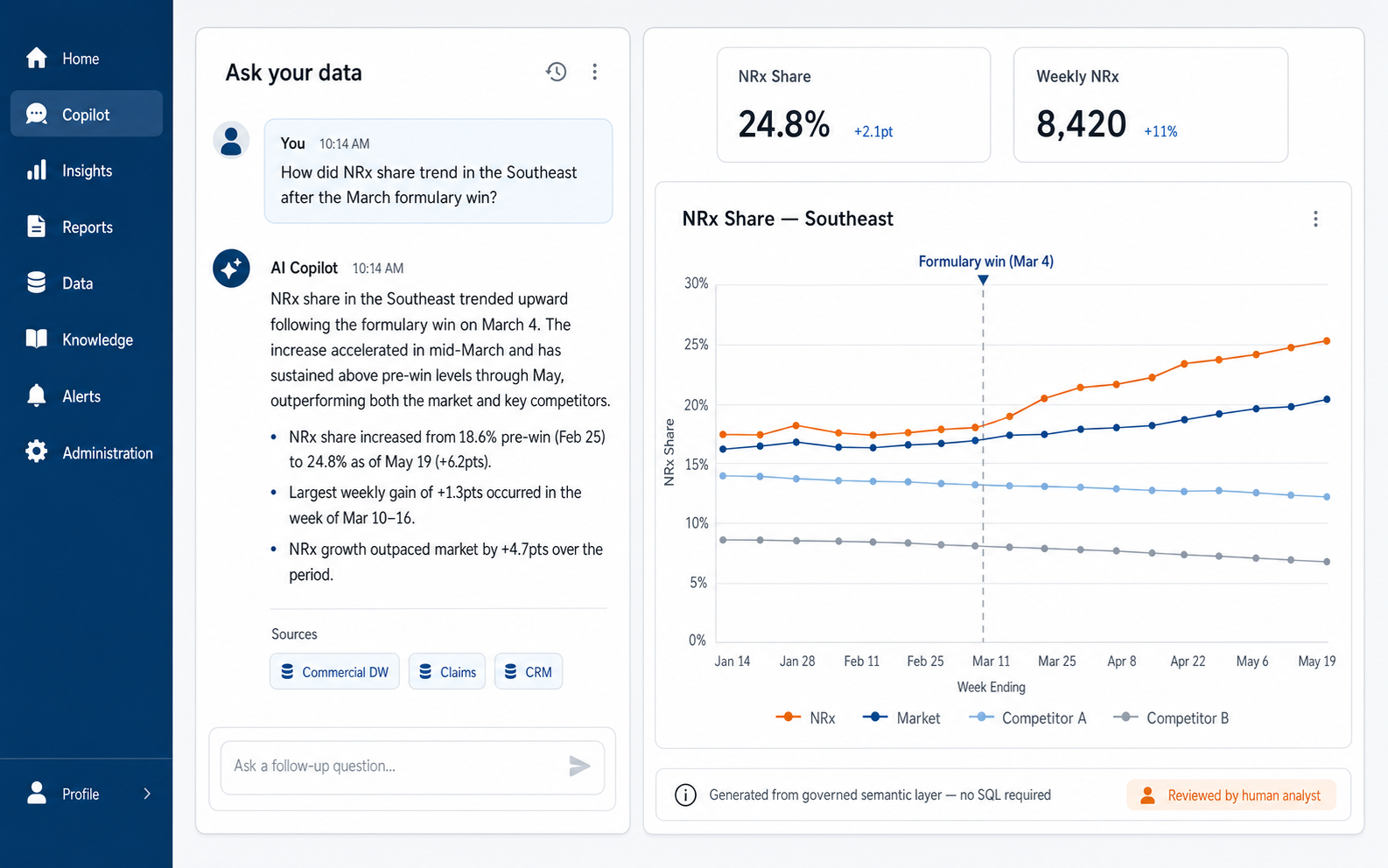
Task: Click Generated from governed semantic layer text
Action: pyautogui.click(x=880, y=794)
